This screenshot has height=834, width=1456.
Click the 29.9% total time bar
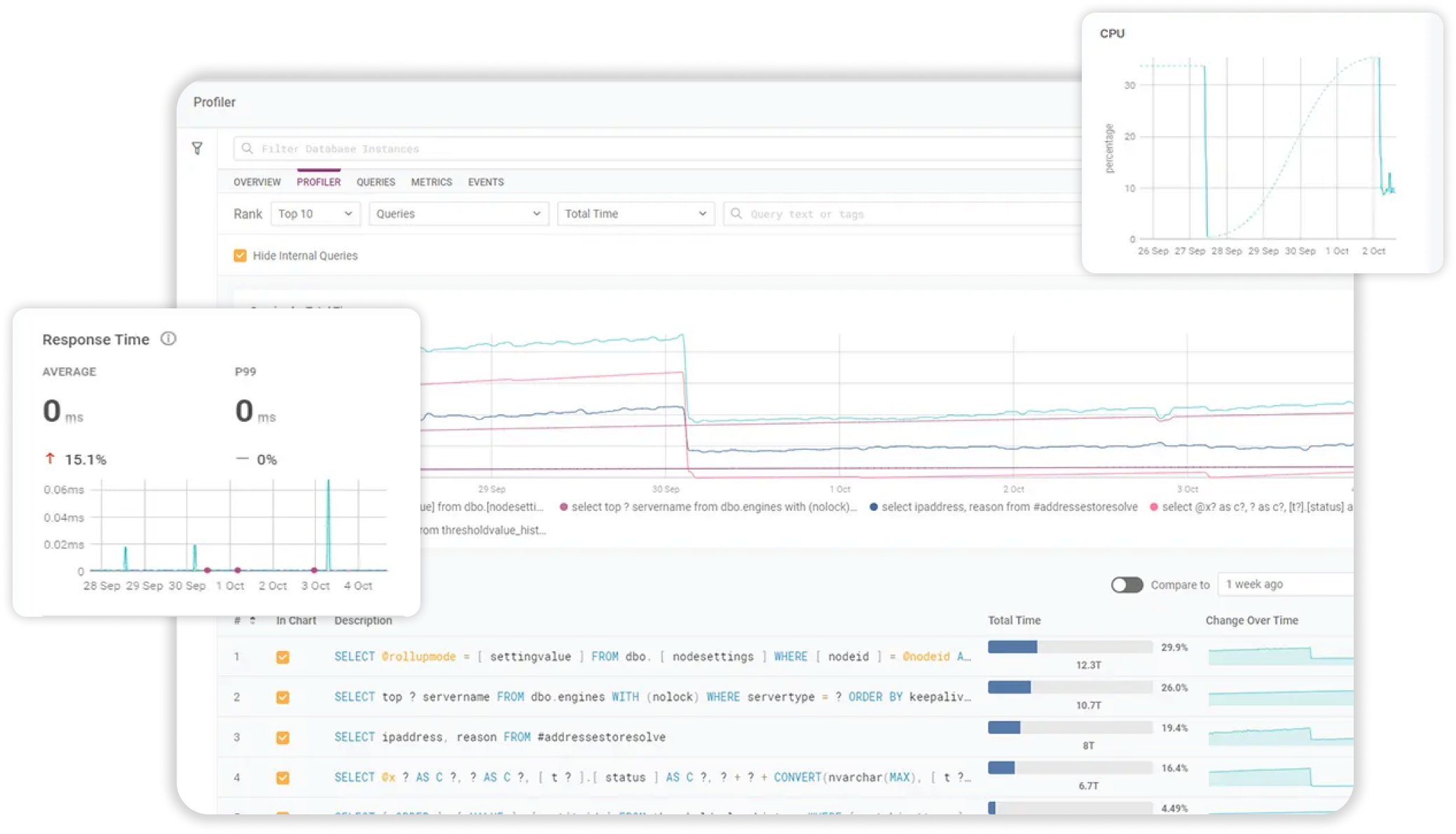coord(1070,647)
